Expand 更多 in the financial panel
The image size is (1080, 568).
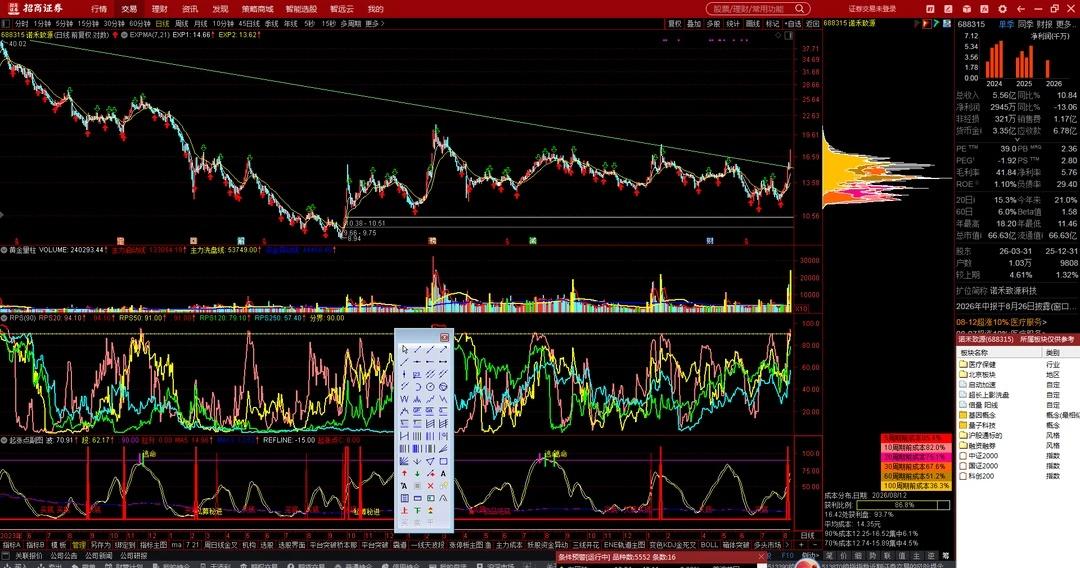[x=1064, y=24]
